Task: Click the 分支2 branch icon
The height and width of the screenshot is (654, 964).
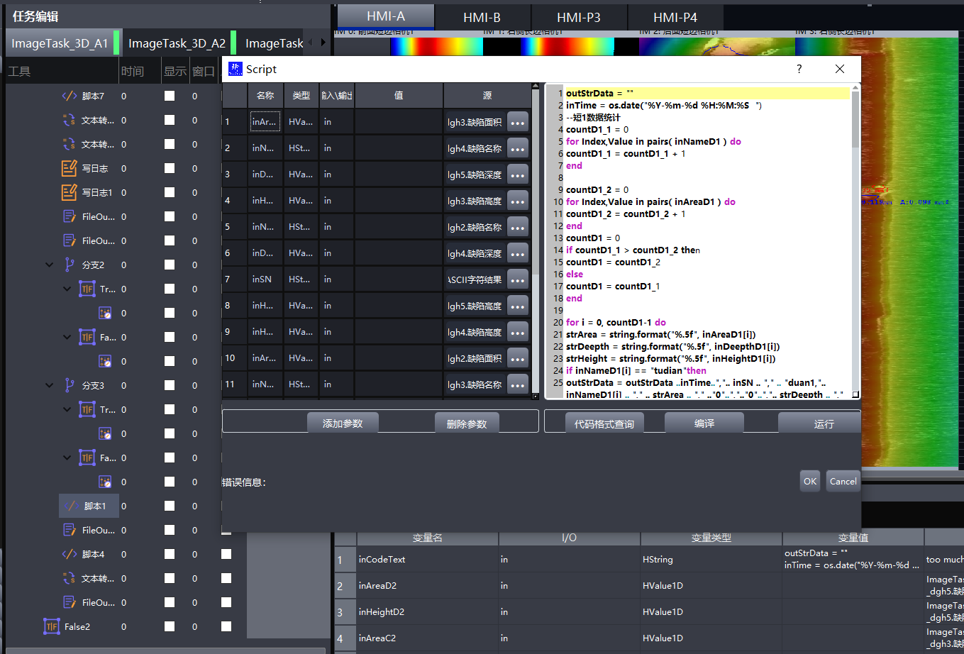Action: [69, 265]
